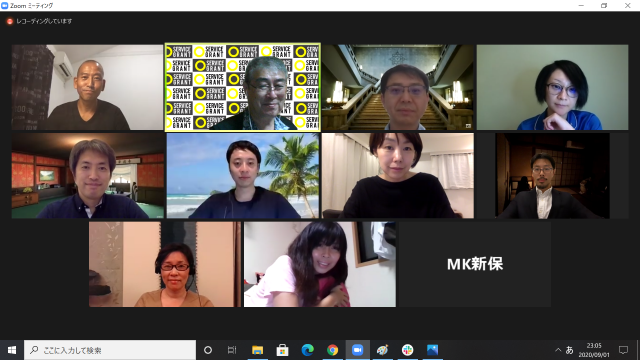This screenshot has width=640, height=360.
Task: Click the Cortana circle icon
Action: tap(208, 350)
